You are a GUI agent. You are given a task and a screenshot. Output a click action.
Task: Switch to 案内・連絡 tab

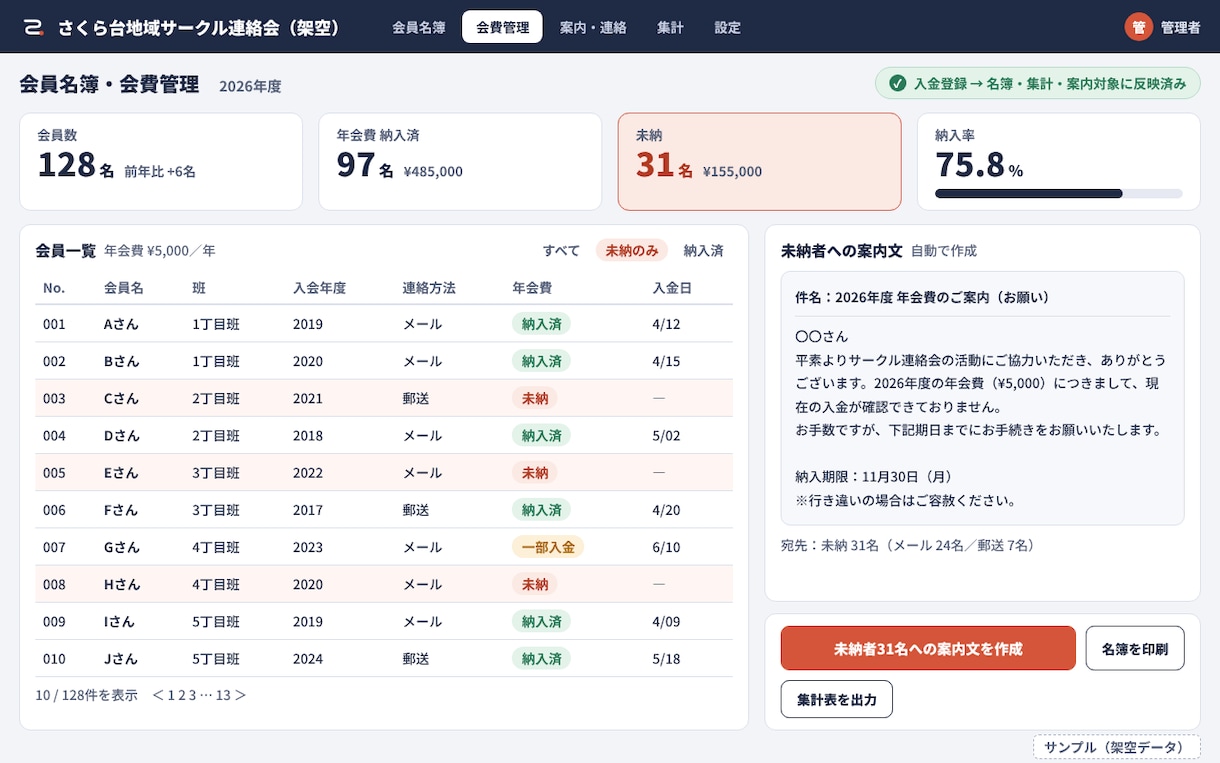pos(593,27)
